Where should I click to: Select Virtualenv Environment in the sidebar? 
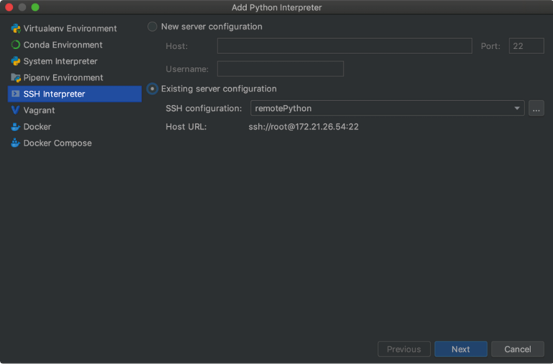point(74,29)
